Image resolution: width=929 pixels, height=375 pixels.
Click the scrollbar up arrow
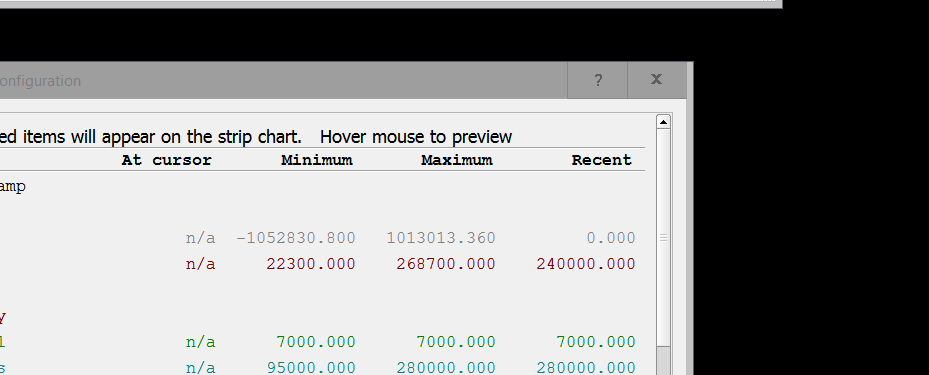663,122
